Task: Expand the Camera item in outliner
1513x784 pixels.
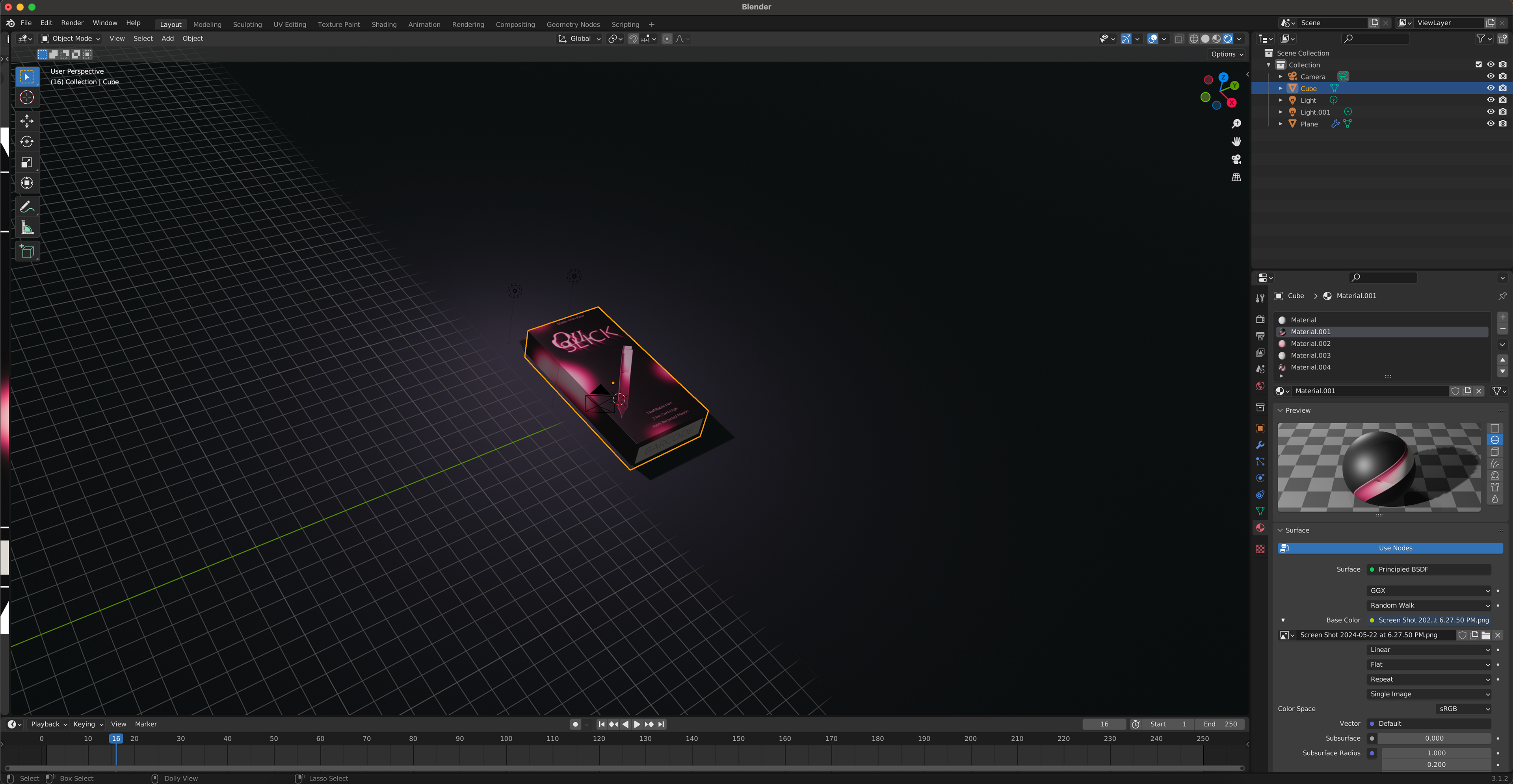Action: (1281, 77)
